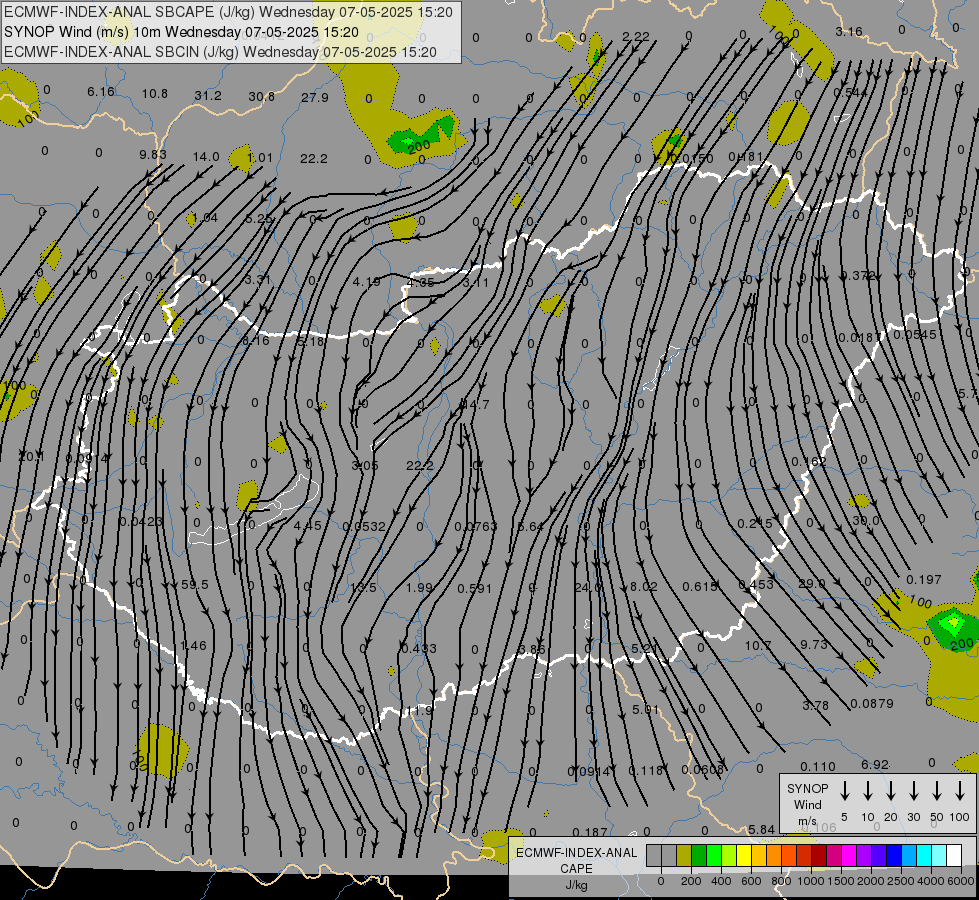Click the 5.01 value on the map

pyautogui.click(x=646, y=710)
